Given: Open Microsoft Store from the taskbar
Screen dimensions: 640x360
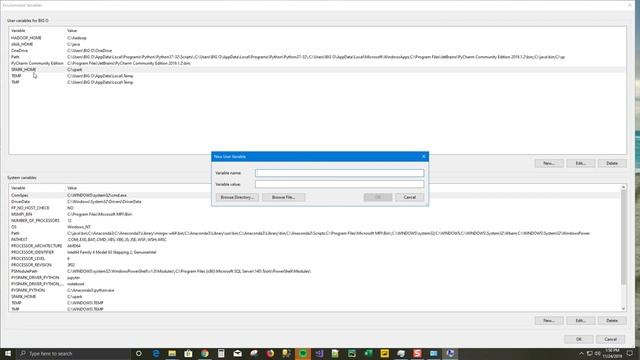Looking at the screenshot, I should click(x=188, y=353).
